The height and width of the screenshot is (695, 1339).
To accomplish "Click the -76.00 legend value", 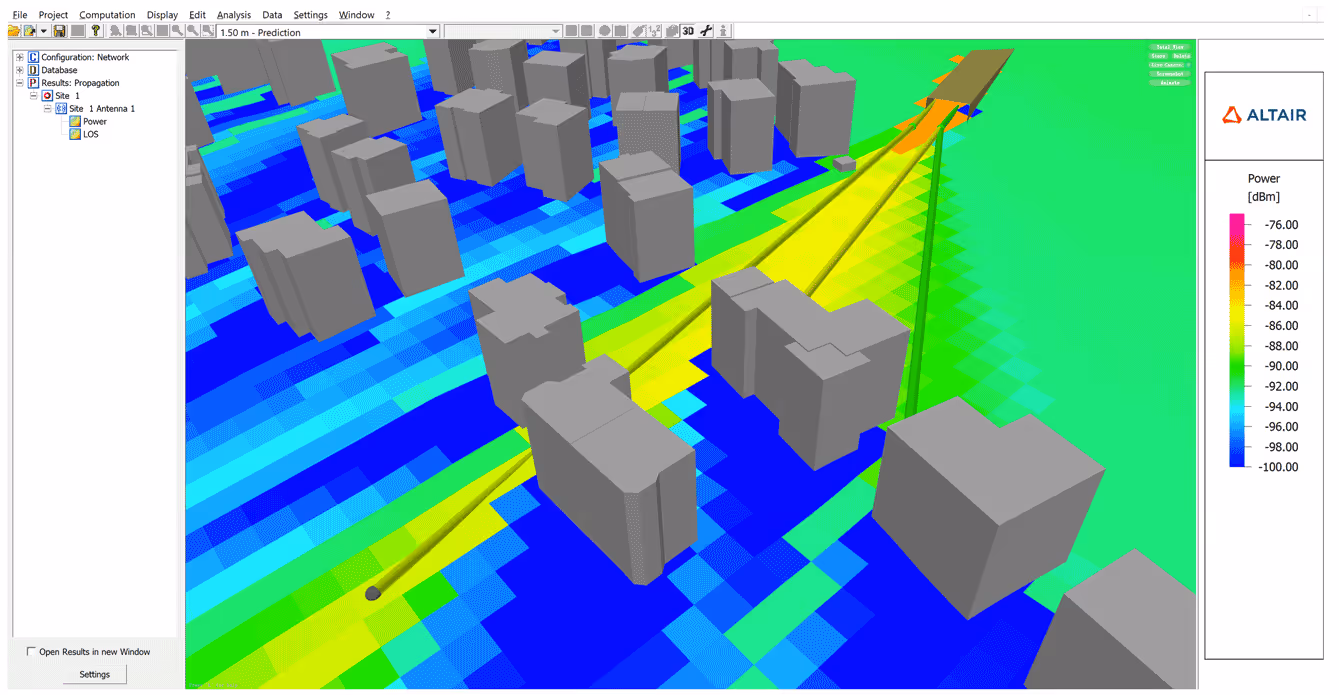I will [x=1281, y=225].
